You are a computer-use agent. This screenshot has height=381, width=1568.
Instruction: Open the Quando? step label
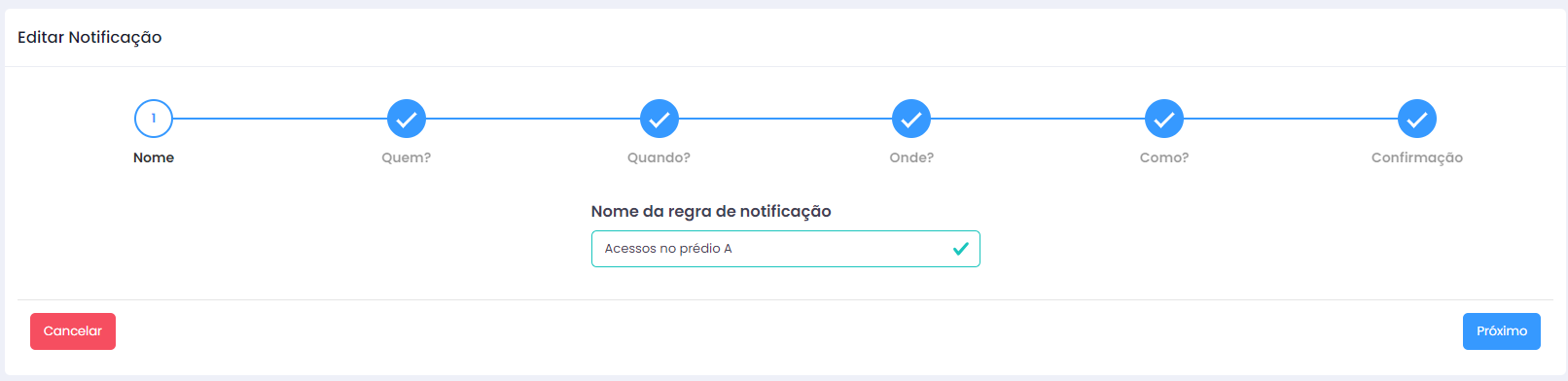pyautogui.click(x=659, y=157)
